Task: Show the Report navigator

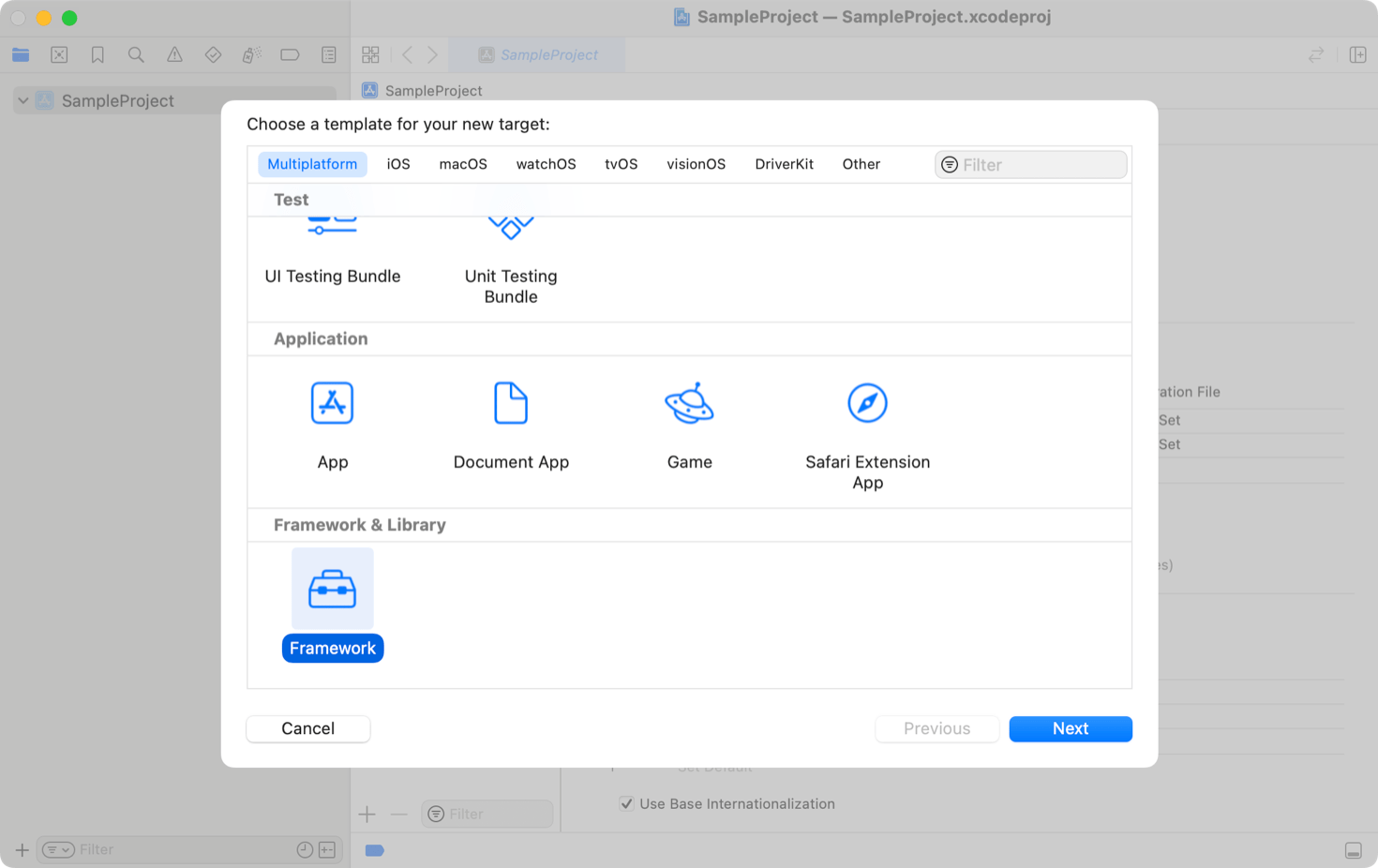Action: point(328,55)
